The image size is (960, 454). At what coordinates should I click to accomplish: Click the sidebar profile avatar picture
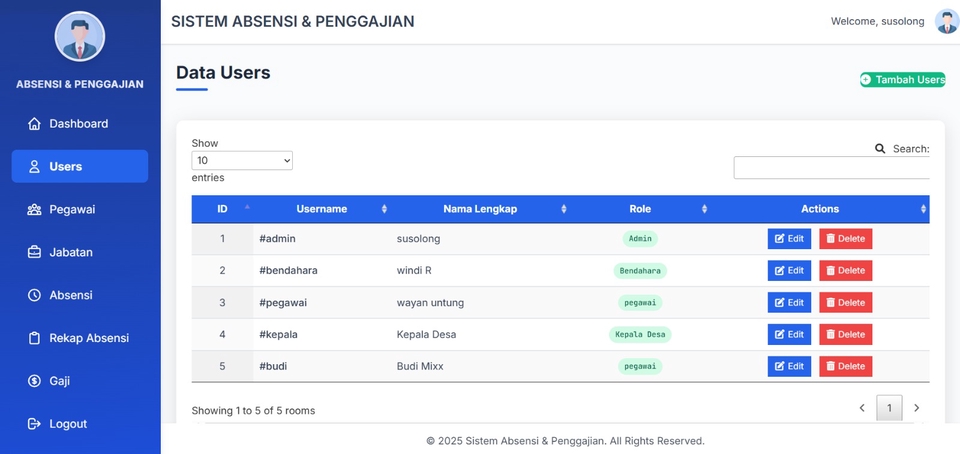79,37
